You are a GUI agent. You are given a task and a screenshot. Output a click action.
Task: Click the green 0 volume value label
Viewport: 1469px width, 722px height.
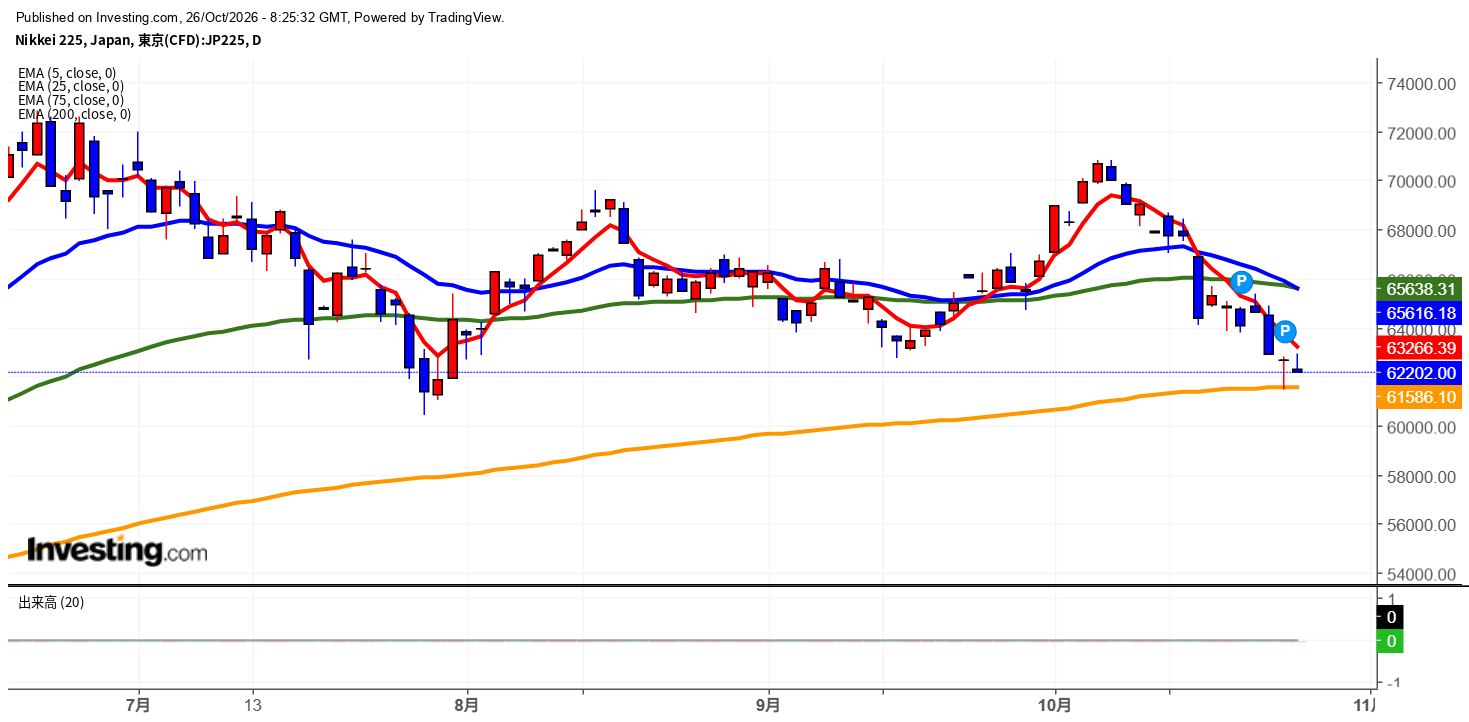(x=1391, y=641)
